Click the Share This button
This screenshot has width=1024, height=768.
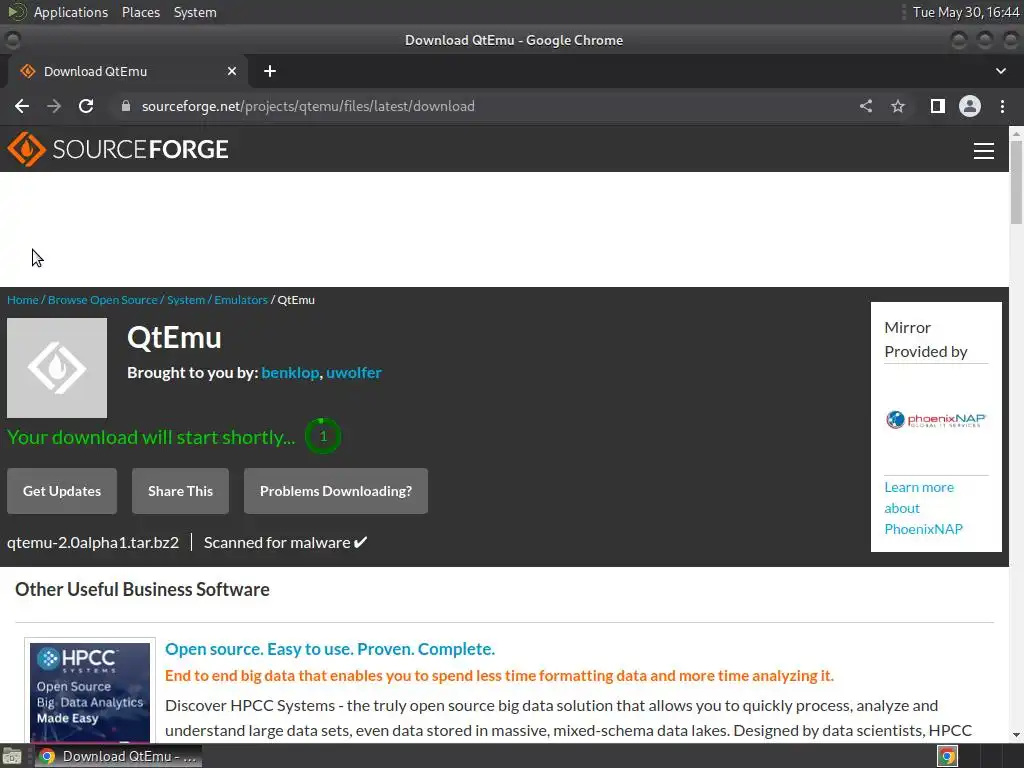point(180,491)
